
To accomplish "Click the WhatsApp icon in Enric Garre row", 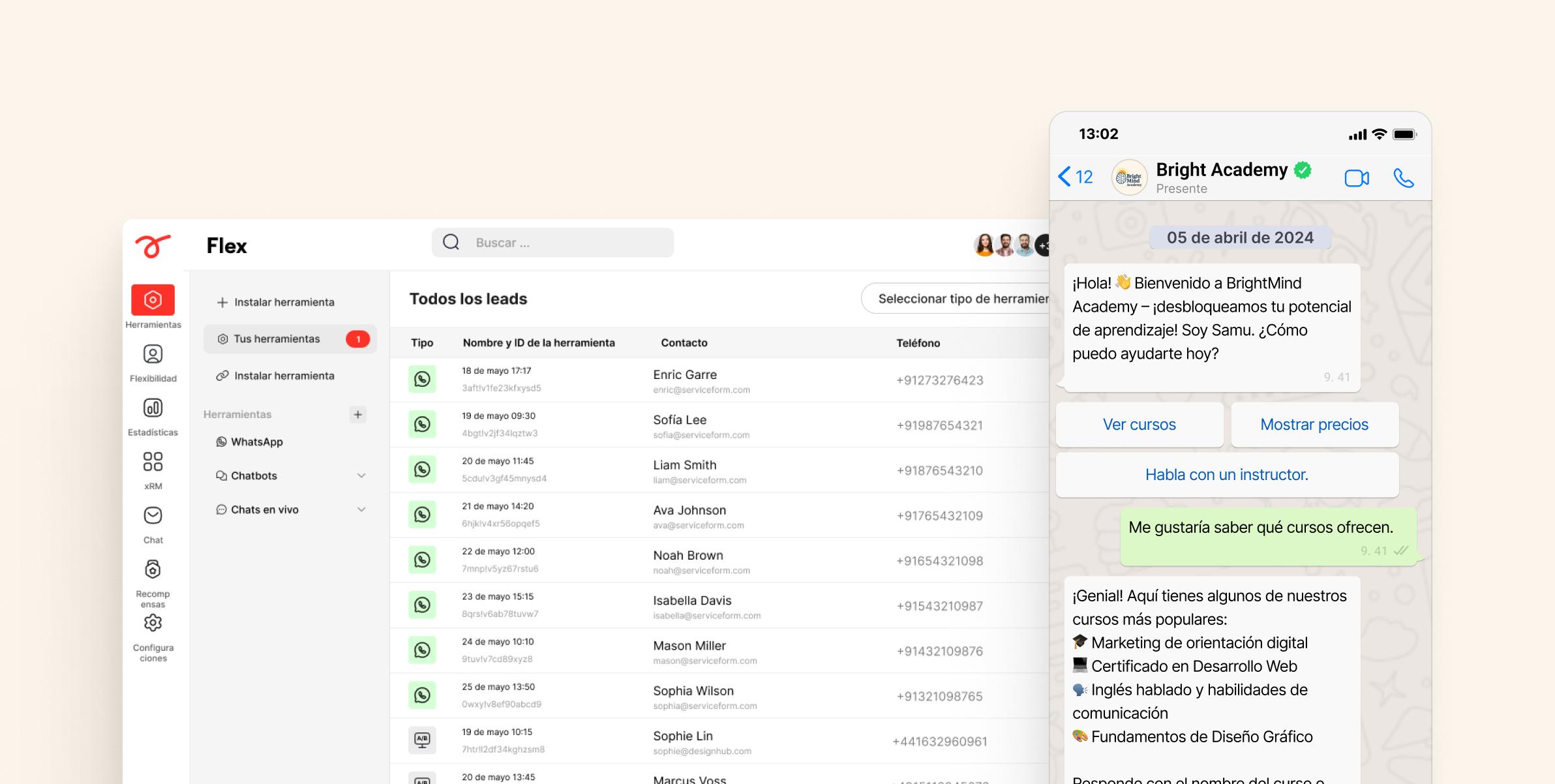I will (422, 379).
